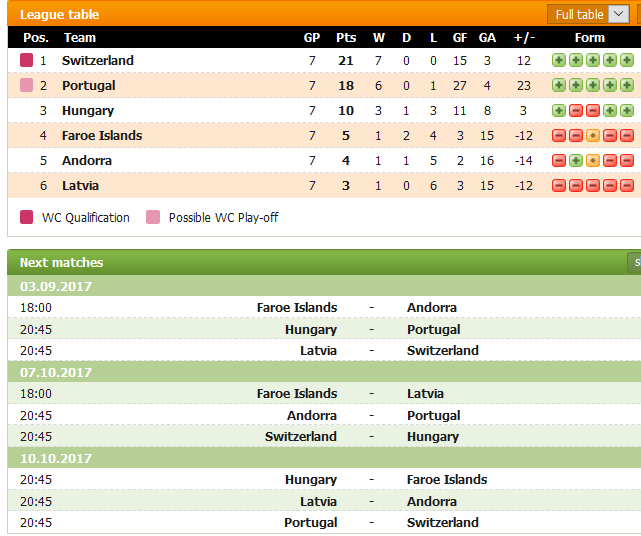Click Andorra's orange draw form icon

[593, 161]
